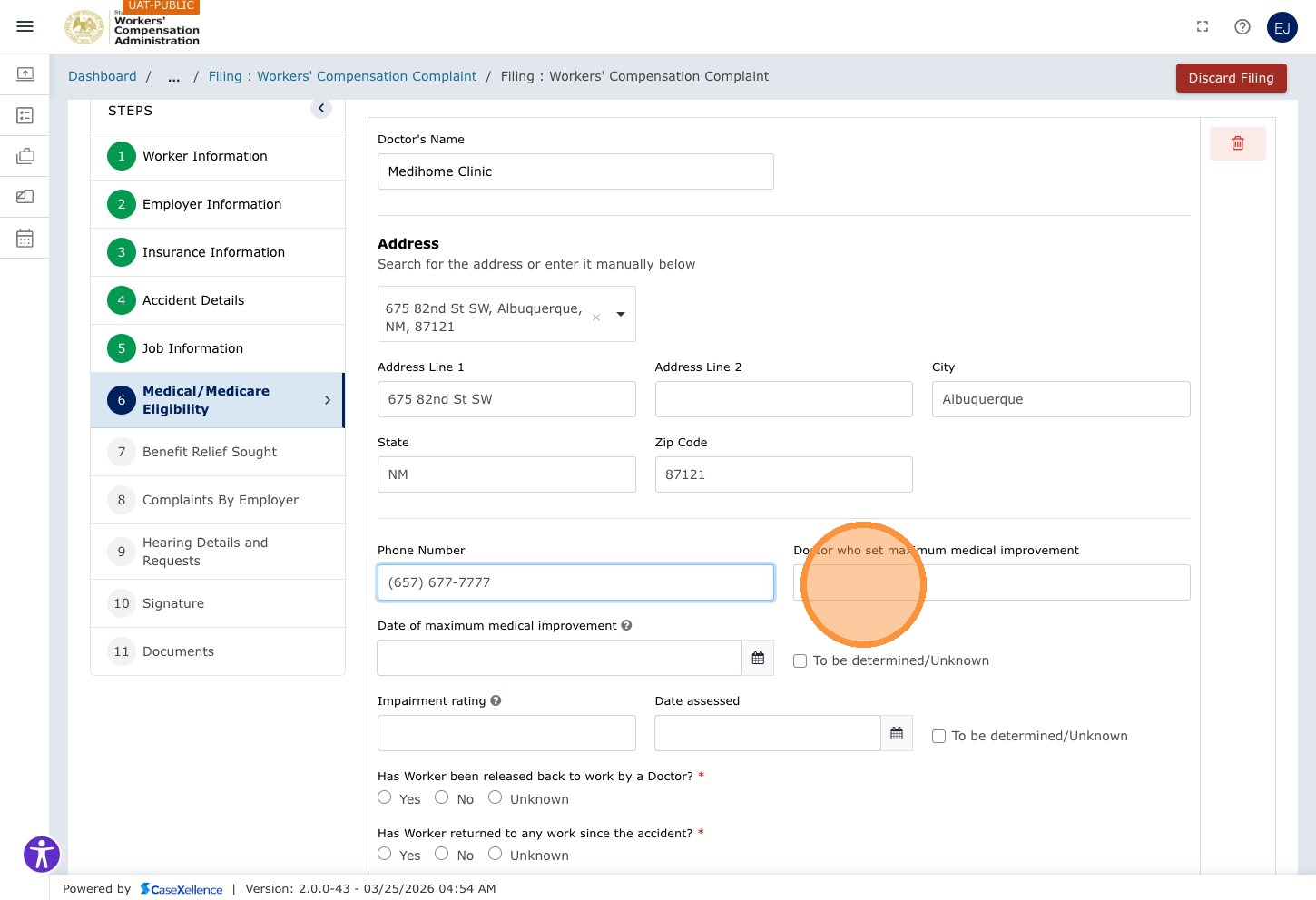Open the address search dropdown arrow

621,314
